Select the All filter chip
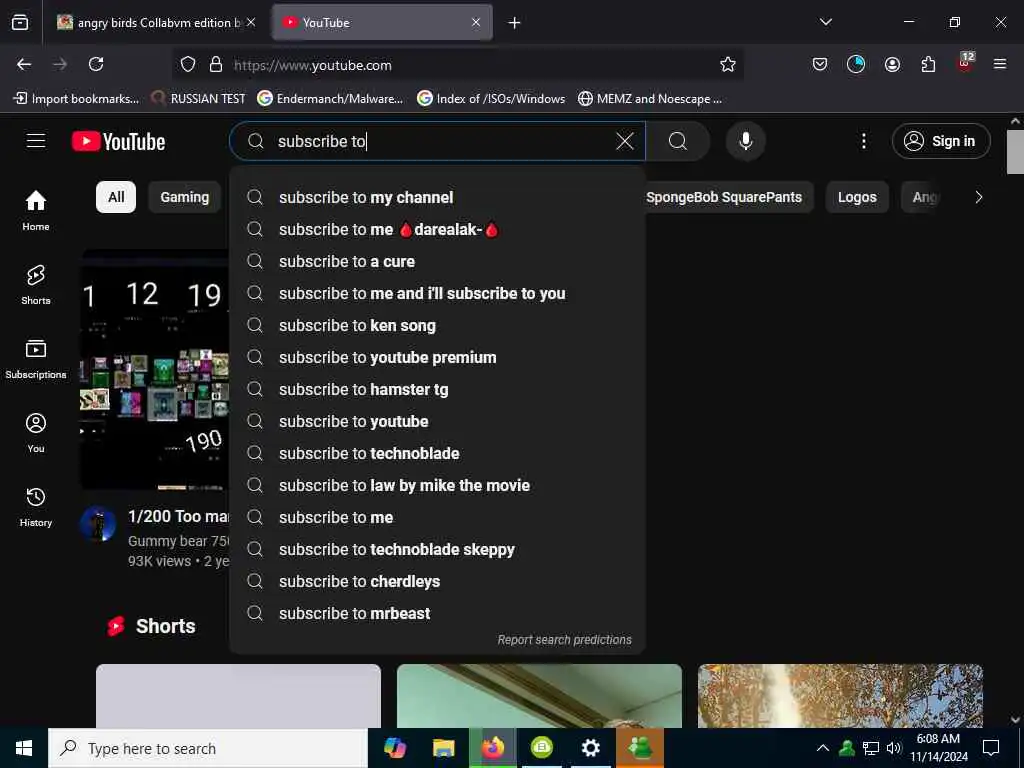 coord(116,197)
